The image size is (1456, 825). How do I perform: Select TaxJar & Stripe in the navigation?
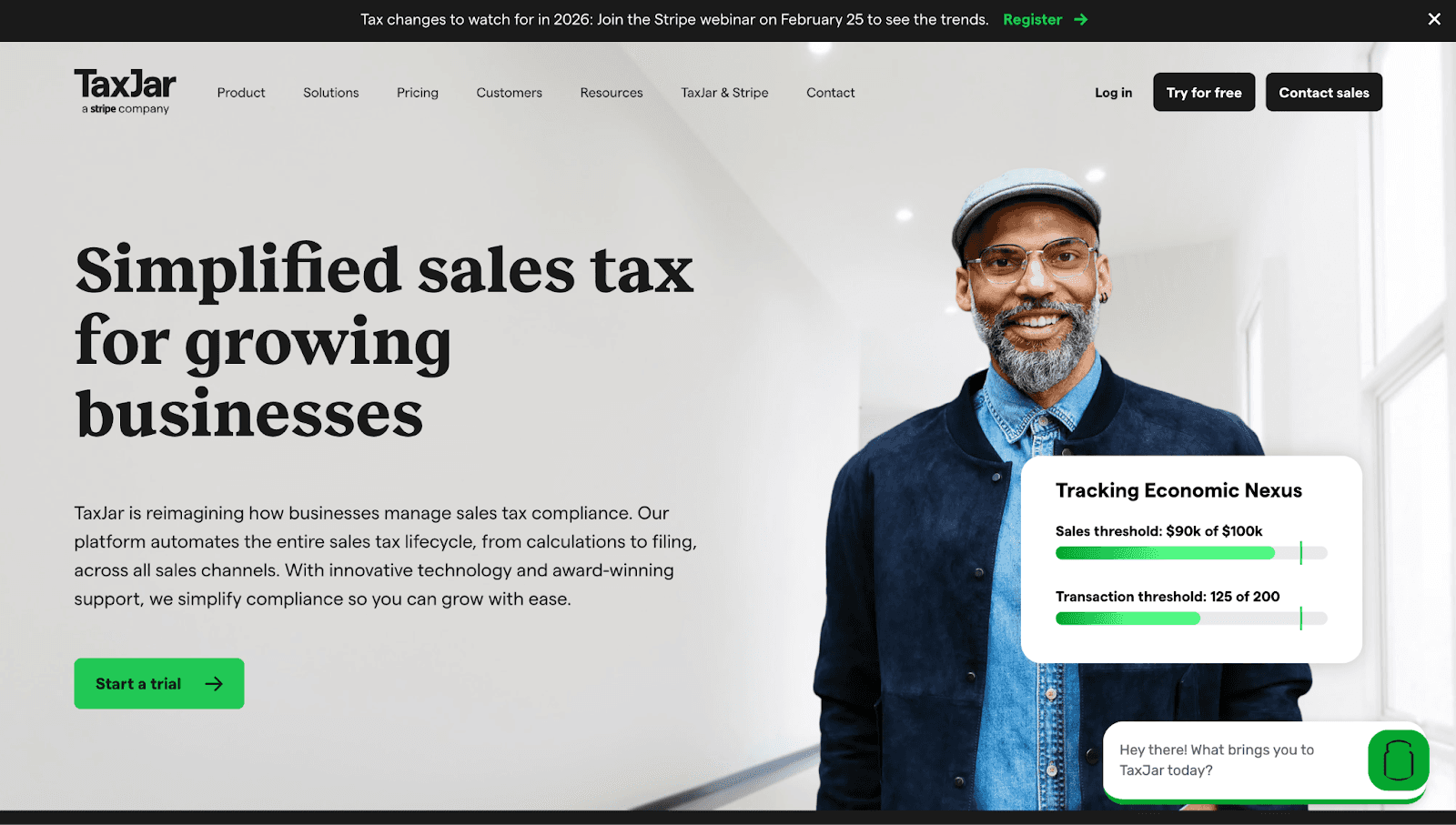pos(724,93)
